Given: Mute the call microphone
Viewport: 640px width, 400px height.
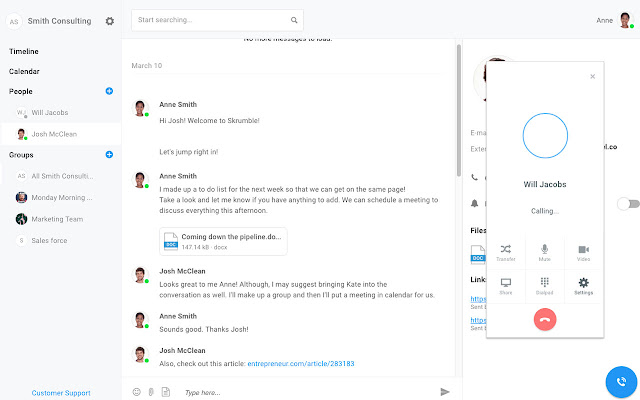Looking at the screenshot, I should pyautogui.click(x=545, y=251).
